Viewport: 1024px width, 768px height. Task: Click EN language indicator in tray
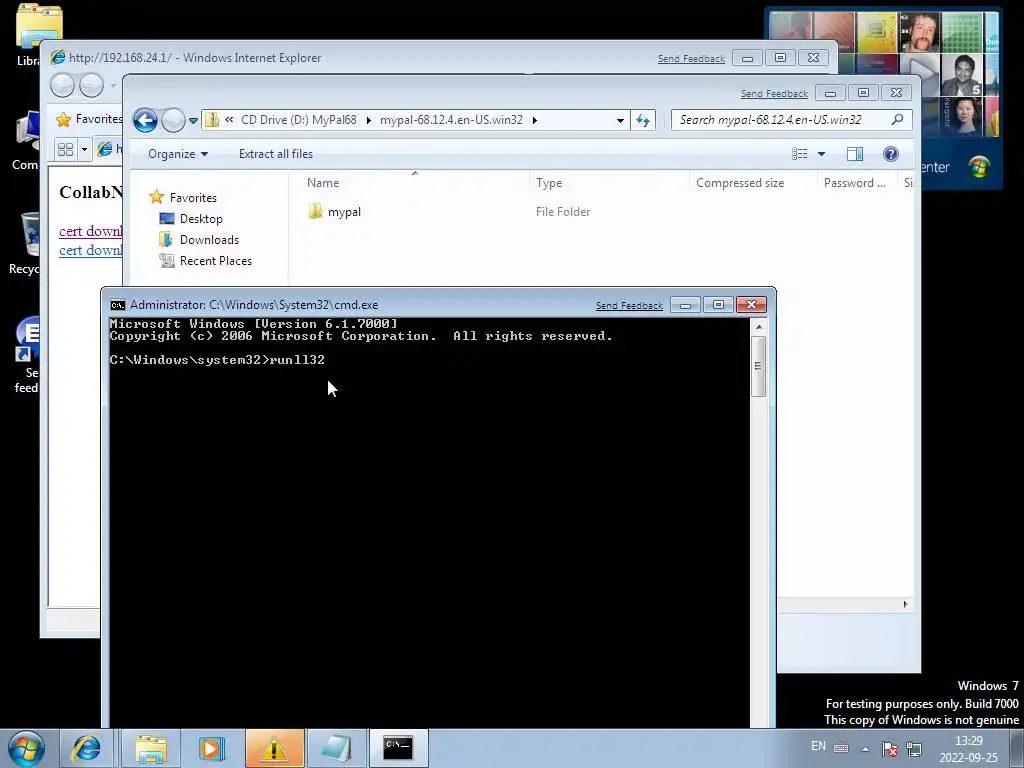(818, 746)
